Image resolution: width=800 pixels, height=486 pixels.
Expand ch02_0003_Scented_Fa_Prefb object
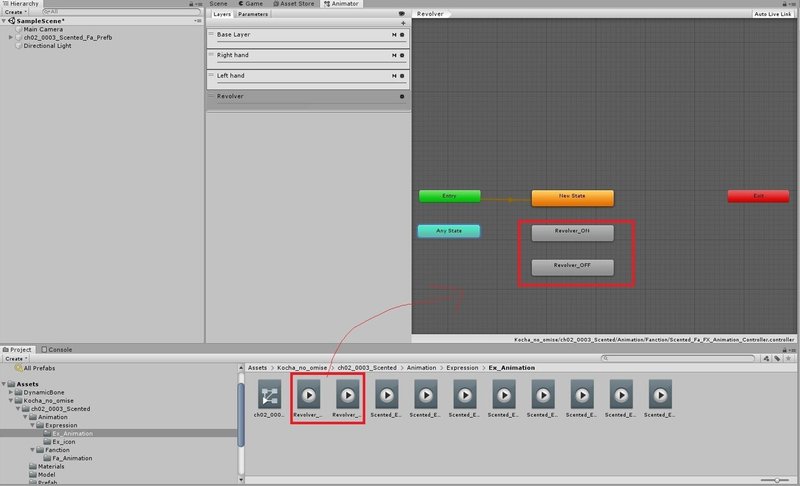tap(11, 37)
